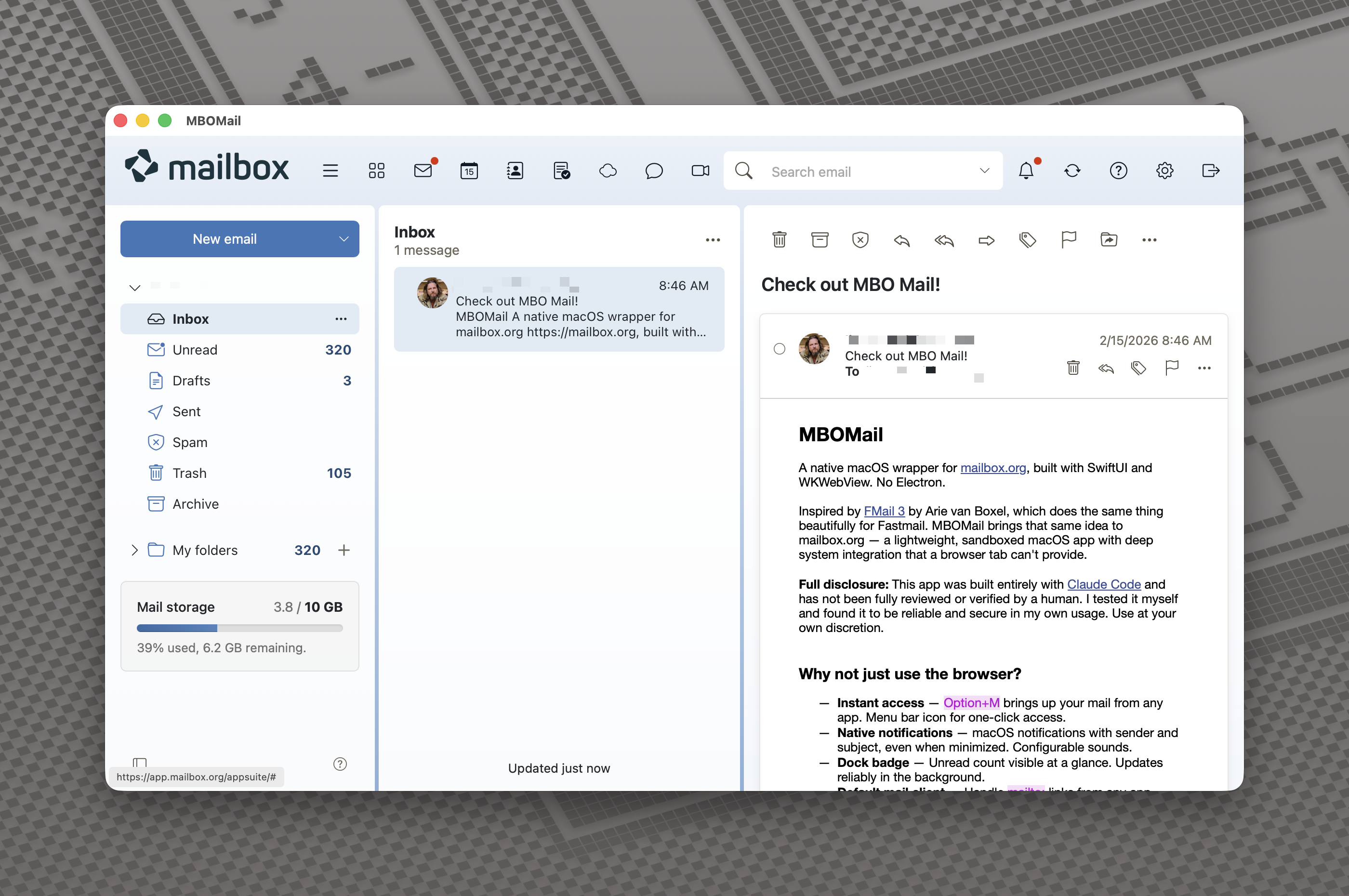Viewport: 1349px width, 896px height.
Task: Open the Calendar from the top toolbar
Action: pos(468,170)
